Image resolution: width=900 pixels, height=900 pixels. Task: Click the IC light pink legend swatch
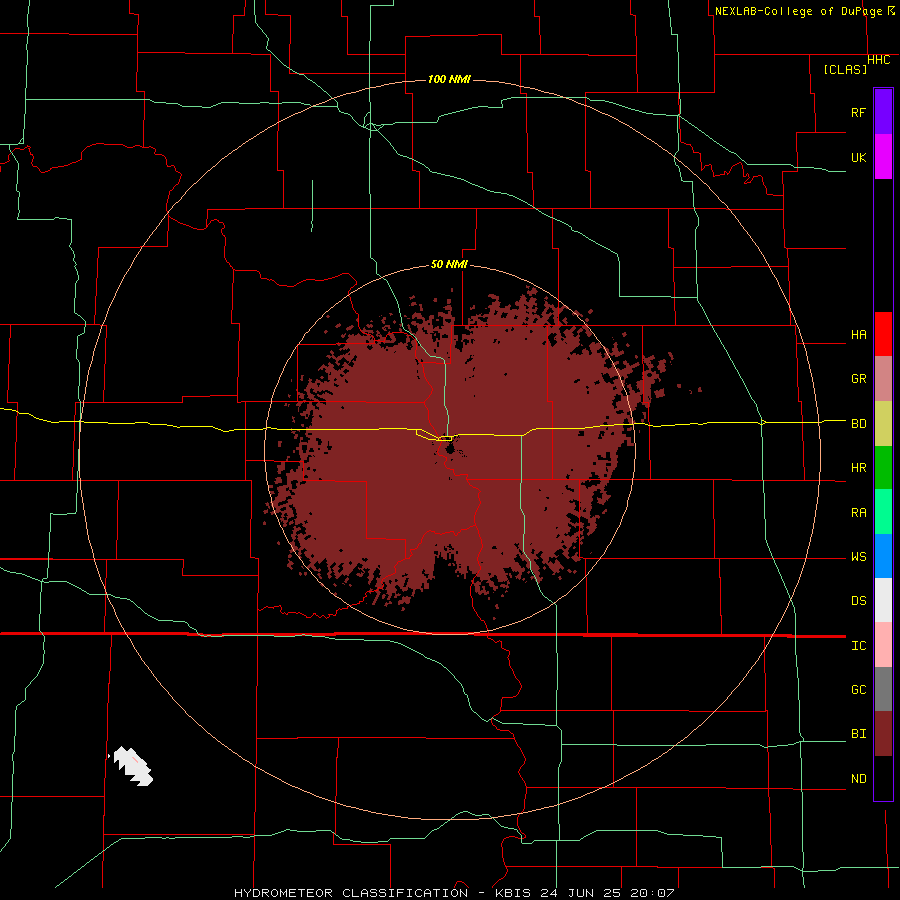coord(883,645)
